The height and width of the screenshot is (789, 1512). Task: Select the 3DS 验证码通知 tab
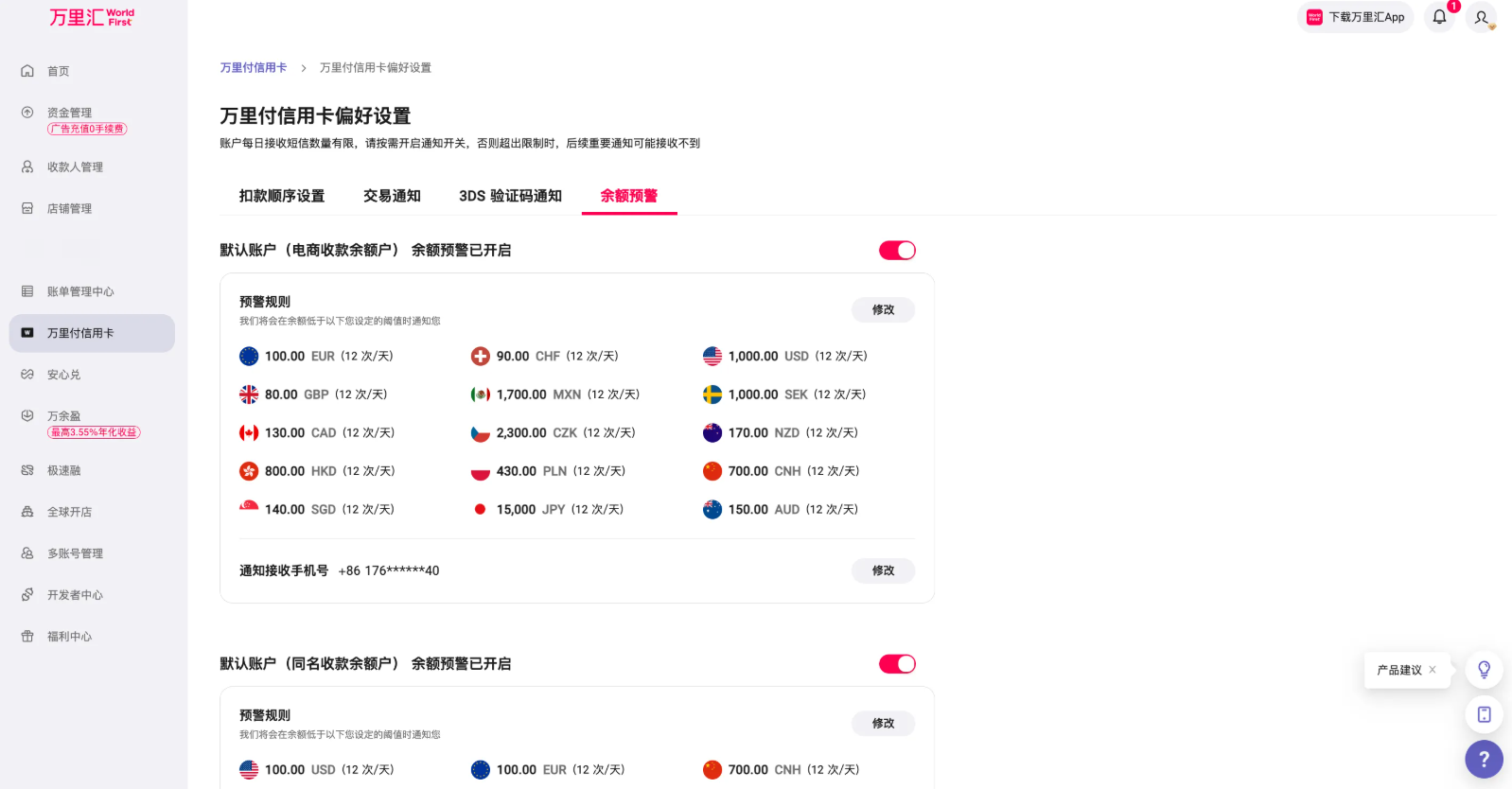click(510, 196)
